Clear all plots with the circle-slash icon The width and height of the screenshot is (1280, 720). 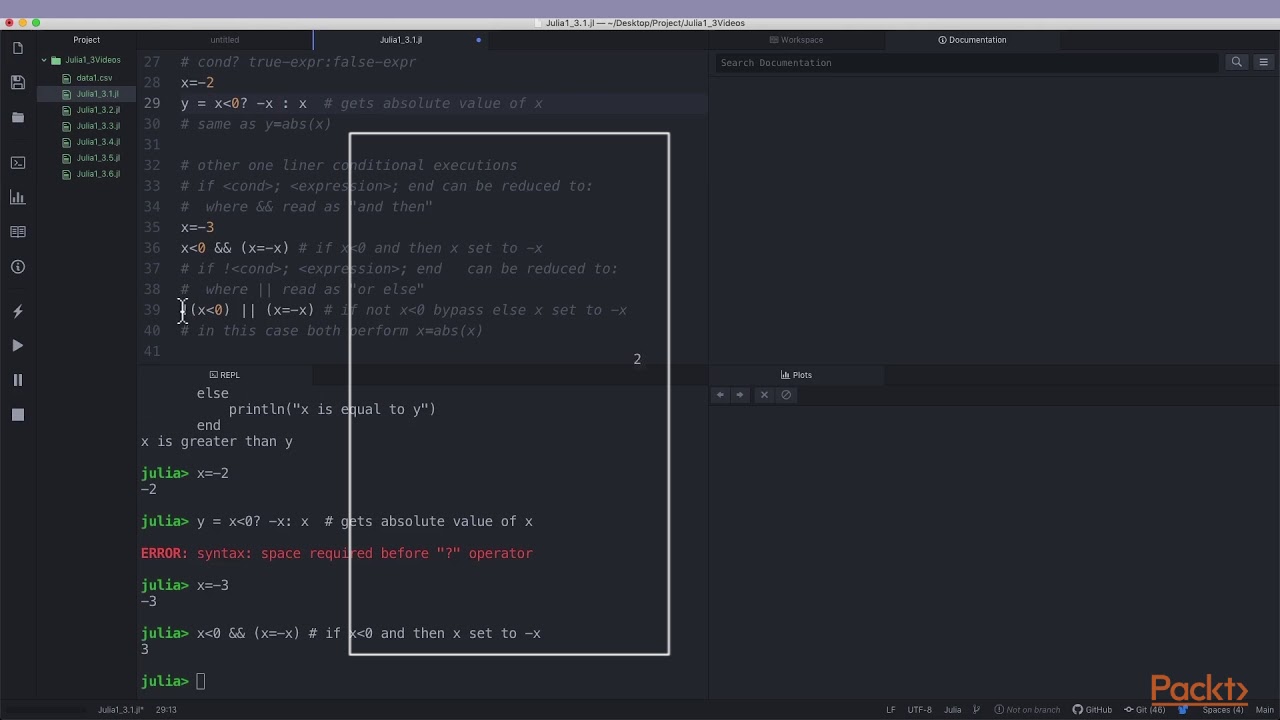786,395
